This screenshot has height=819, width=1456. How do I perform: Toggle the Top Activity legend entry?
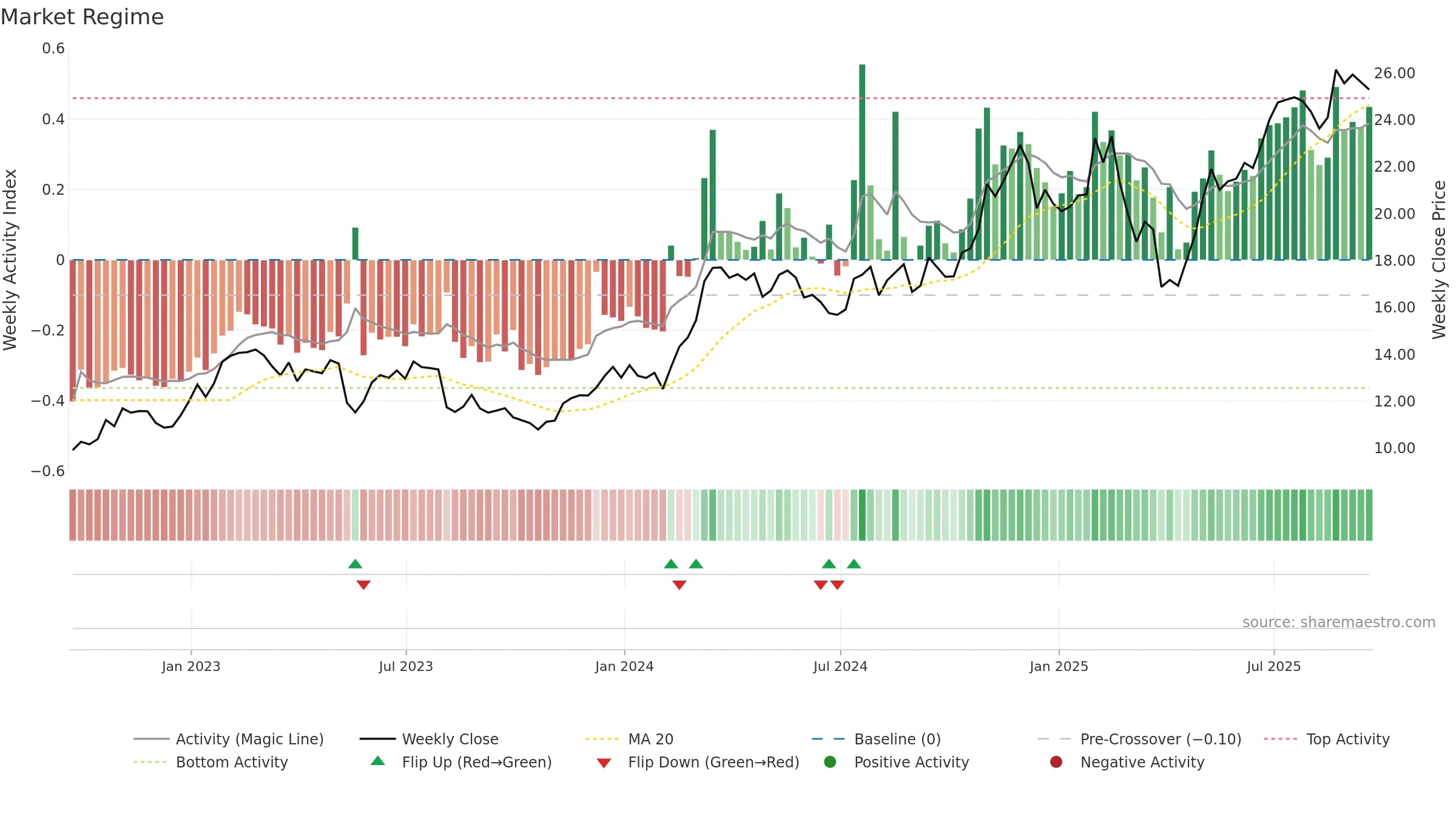(1327, 739)
